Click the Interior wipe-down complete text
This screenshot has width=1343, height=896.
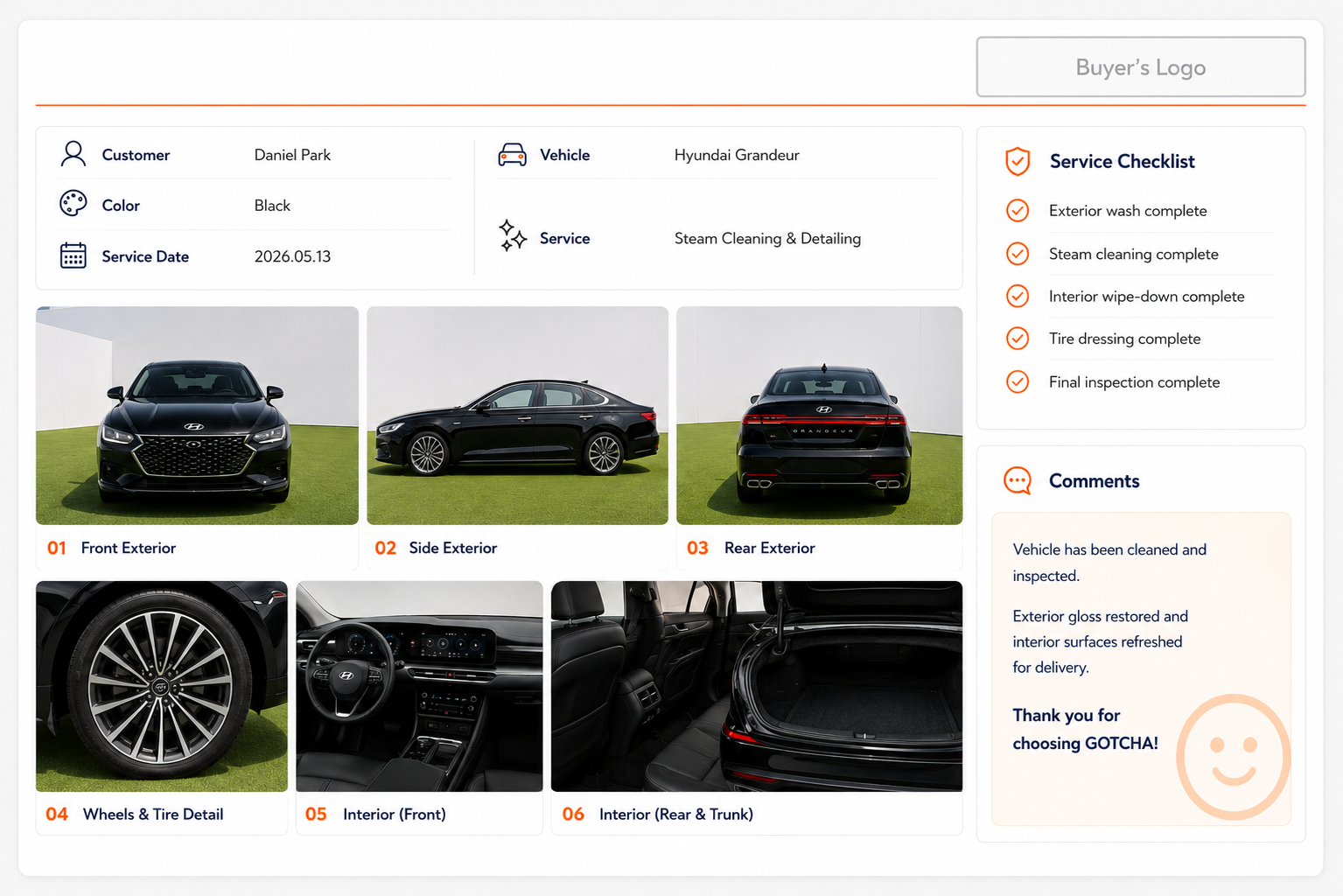click(x=1146, y=297)
